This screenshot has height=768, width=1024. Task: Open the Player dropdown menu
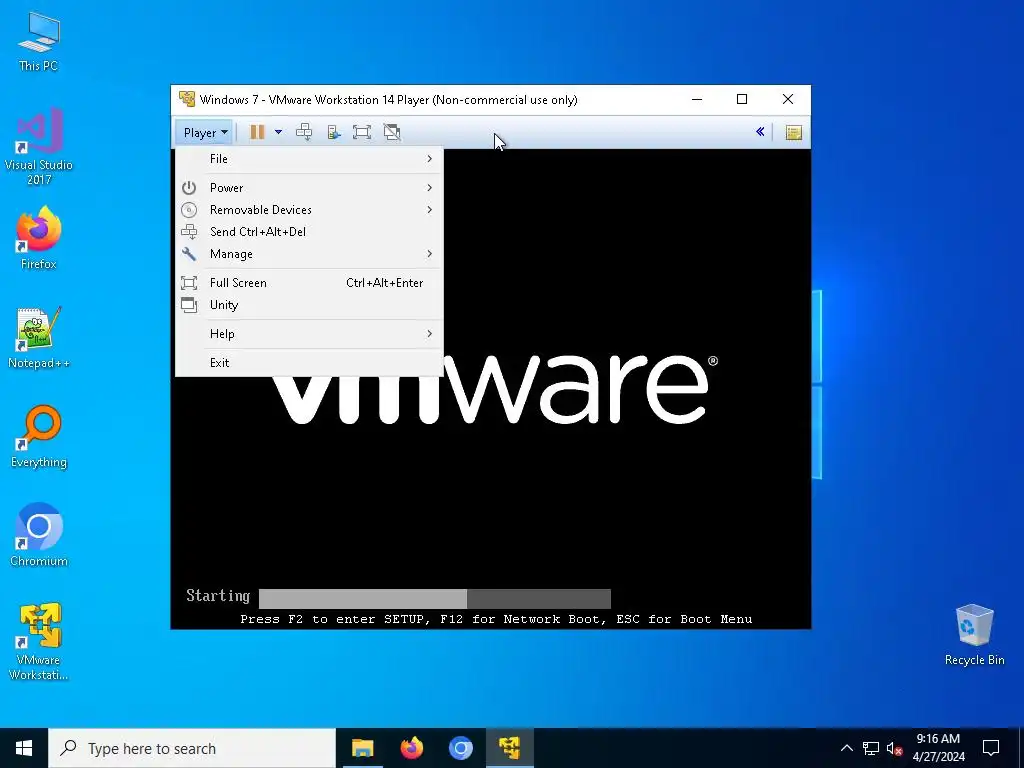[204, 133]
